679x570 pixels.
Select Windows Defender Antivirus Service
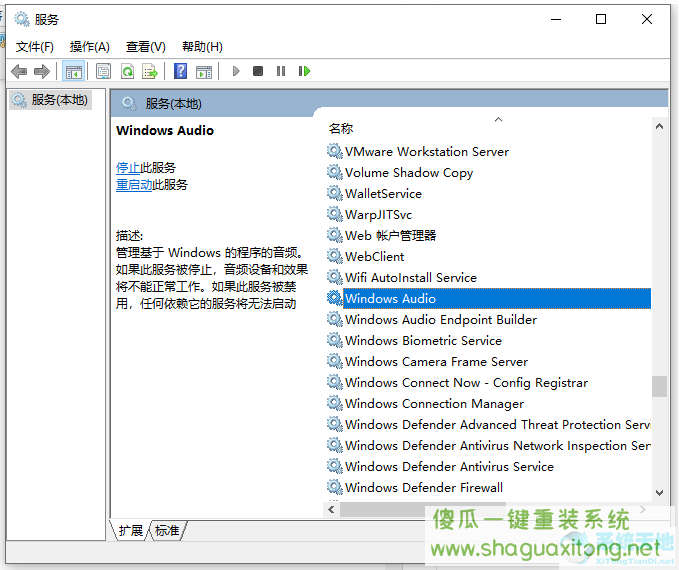tap(449, 466)
